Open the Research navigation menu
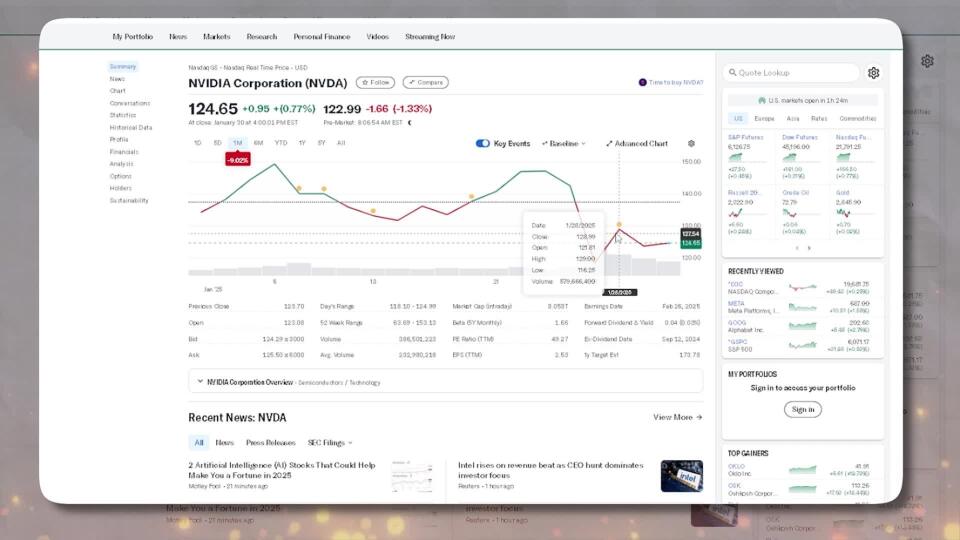960x540 pixels. [x=261, y=37]
